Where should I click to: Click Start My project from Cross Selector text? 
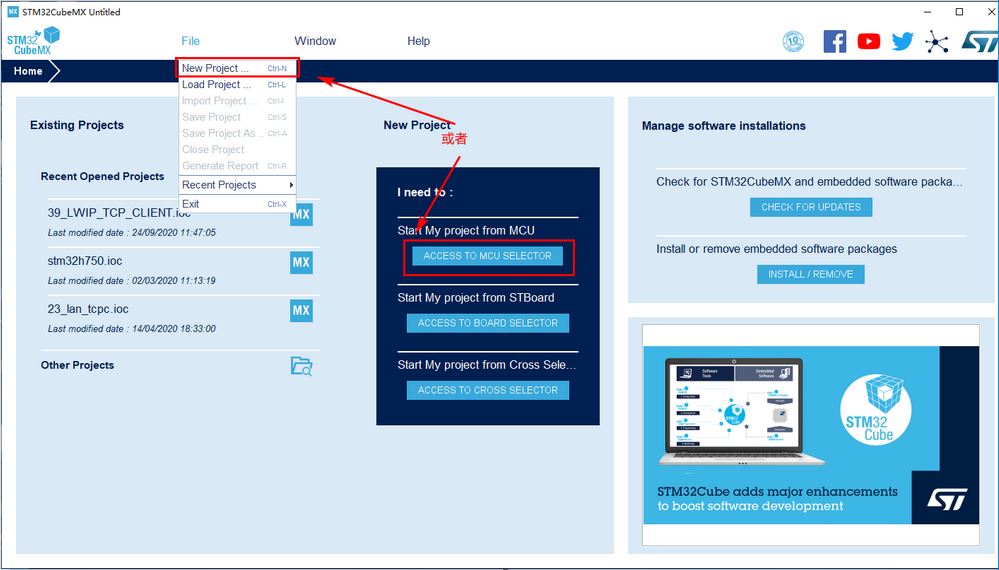pyautogui.click(x=487, y=365)
